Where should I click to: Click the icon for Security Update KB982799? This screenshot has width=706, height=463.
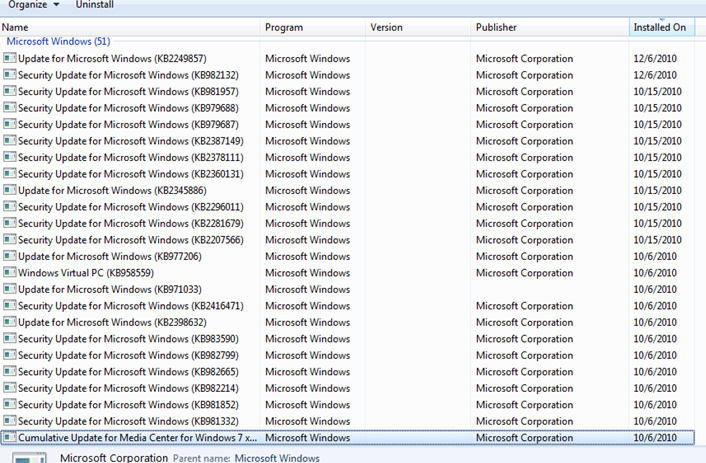[x=9, y=355]
